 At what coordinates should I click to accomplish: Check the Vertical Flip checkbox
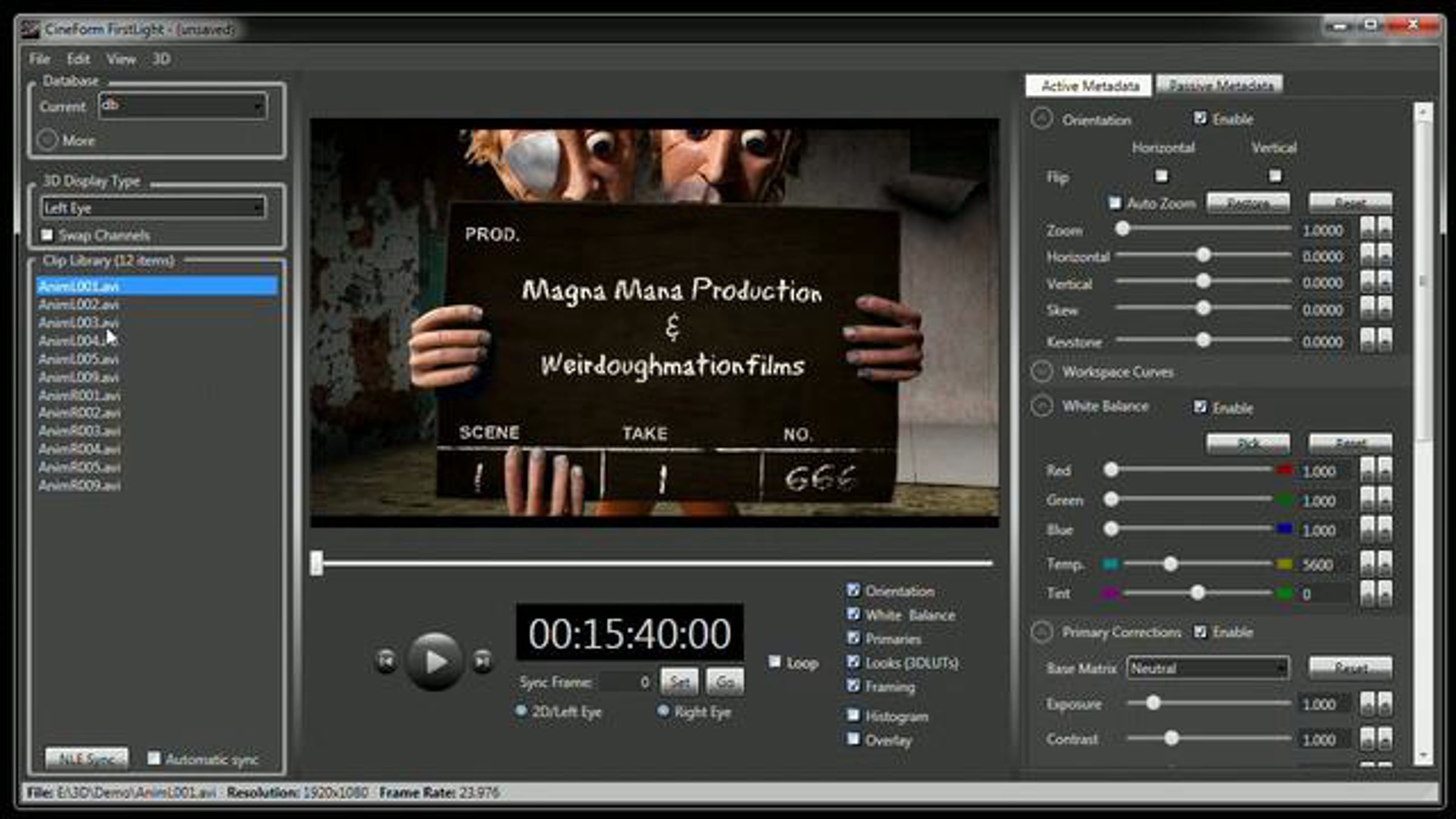pyautogui.click(x=1275, y=176)
